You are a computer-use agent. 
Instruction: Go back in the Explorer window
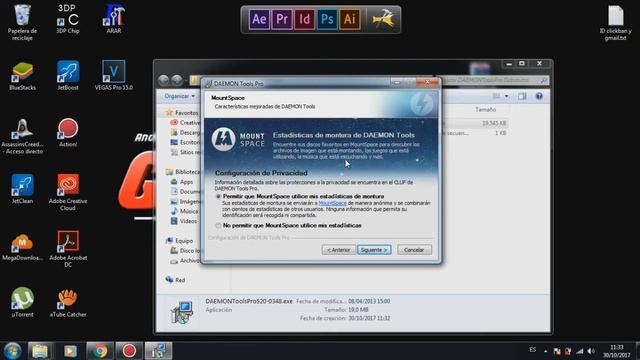click(164, 80)
